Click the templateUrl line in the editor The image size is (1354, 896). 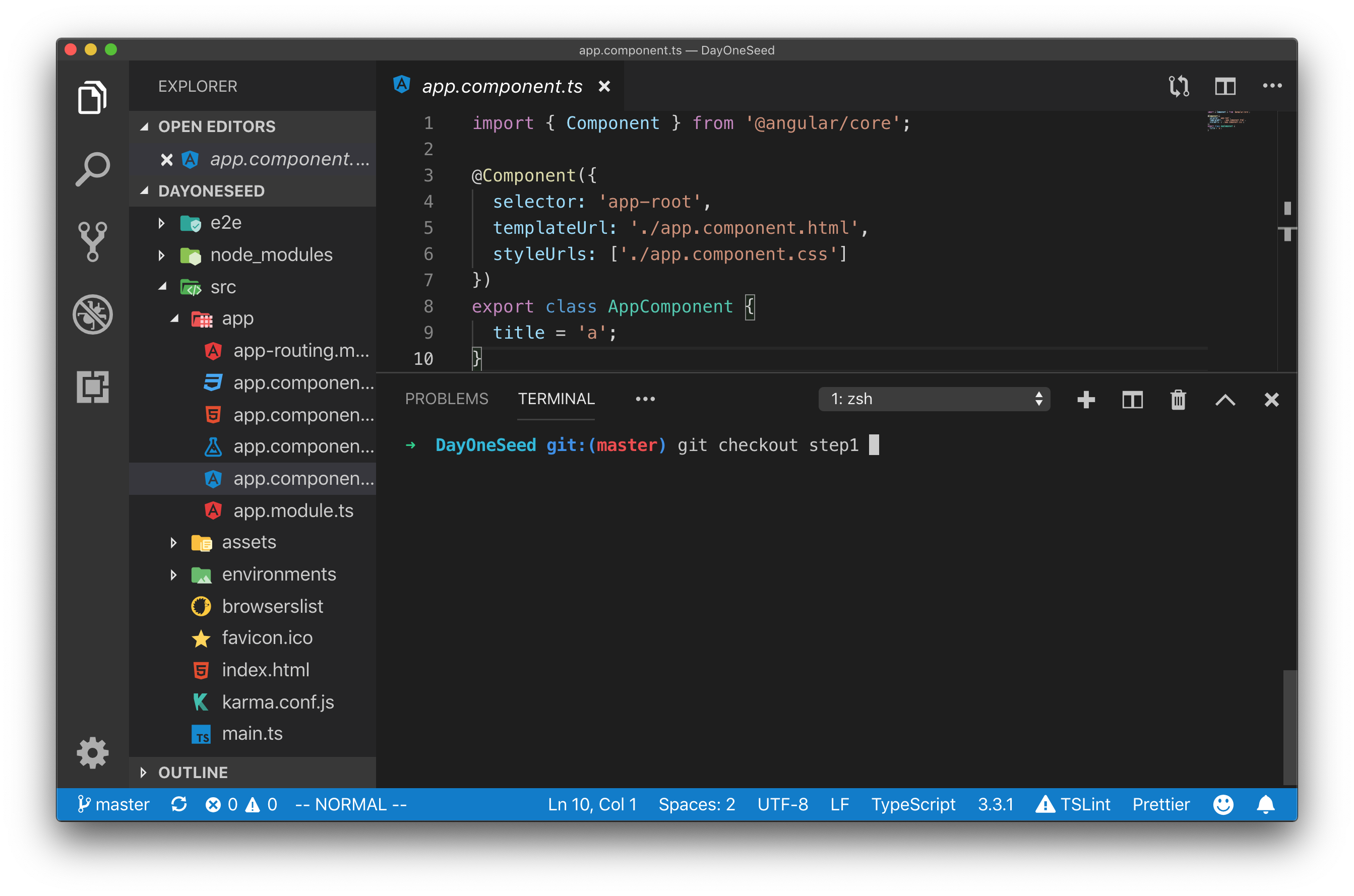click(680, 228)
